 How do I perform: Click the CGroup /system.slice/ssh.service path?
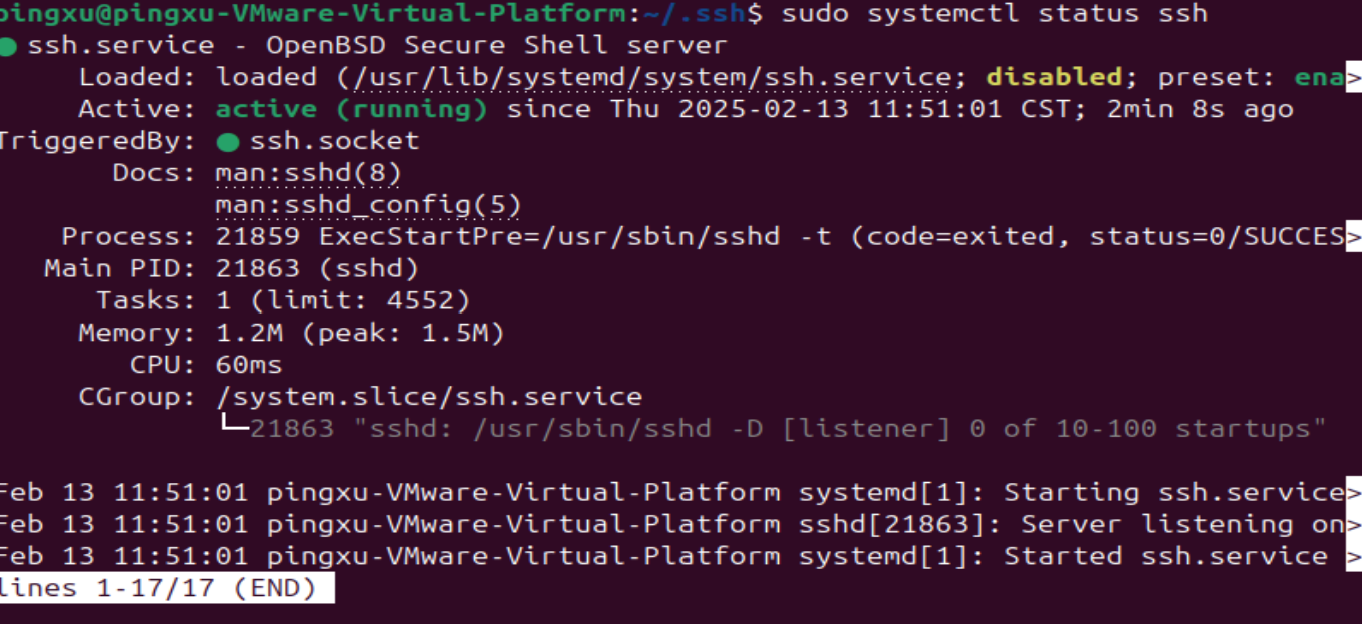(429, 397)
